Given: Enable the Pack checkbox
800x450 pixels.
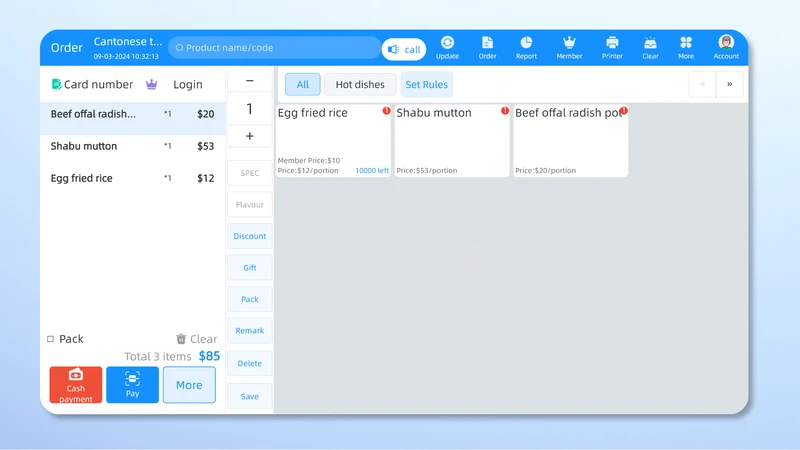Looking at the screenshot, I should point(51,339).
